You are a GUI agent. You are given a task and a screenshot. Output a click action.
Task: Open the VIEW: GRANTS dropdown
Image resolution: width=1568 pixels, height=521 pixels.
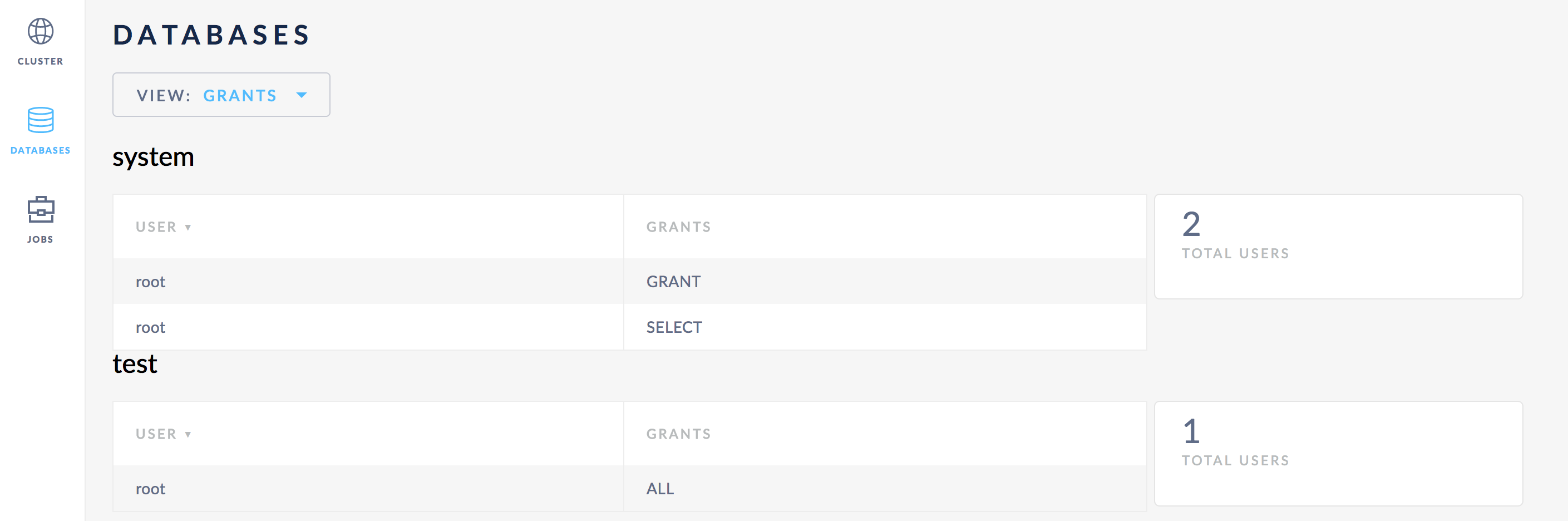221,94
